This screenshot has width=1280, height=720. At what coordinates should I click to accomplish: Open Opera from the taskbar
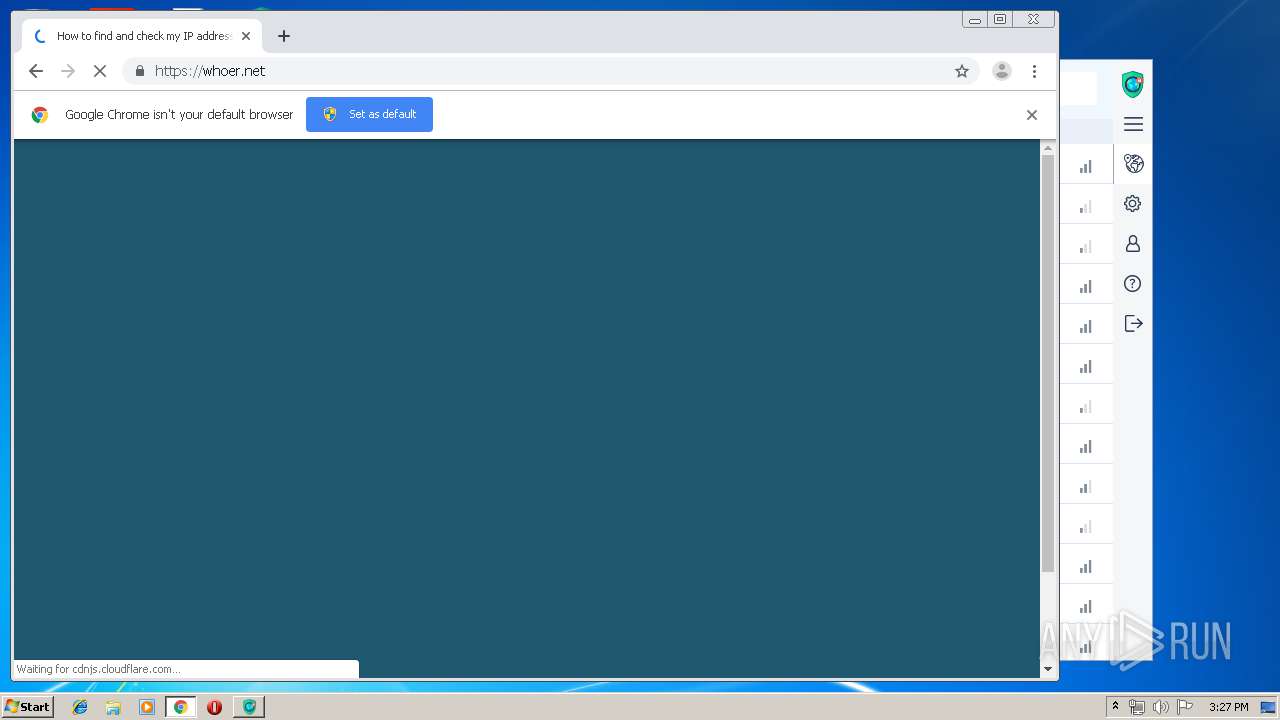click(214, 707)
